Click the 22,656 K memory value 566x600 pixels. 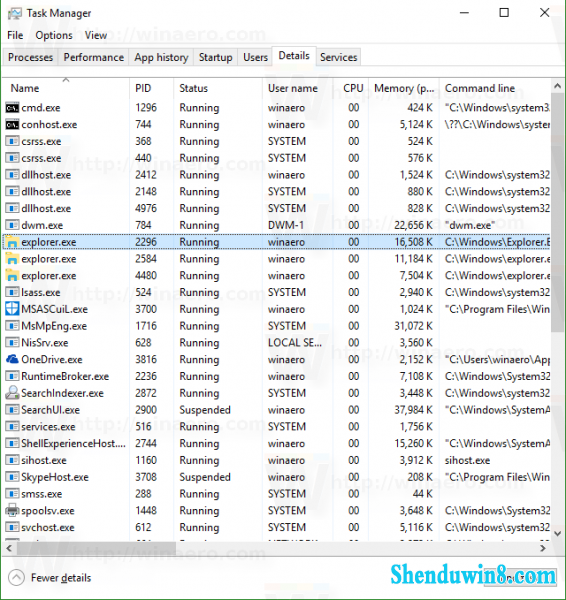413,225
